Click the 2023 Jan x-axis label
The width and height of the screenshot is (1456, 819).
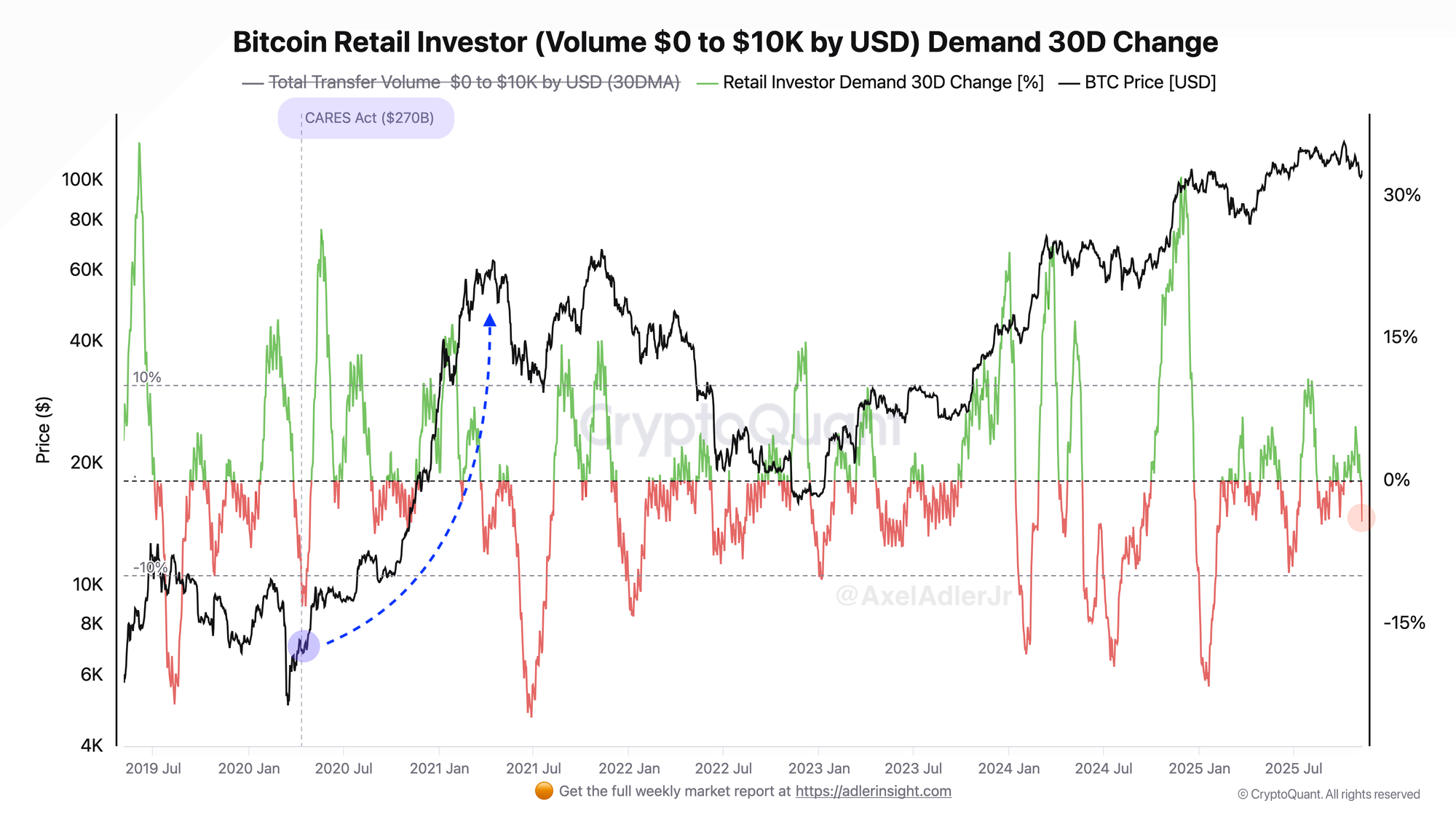click(819, 769)
